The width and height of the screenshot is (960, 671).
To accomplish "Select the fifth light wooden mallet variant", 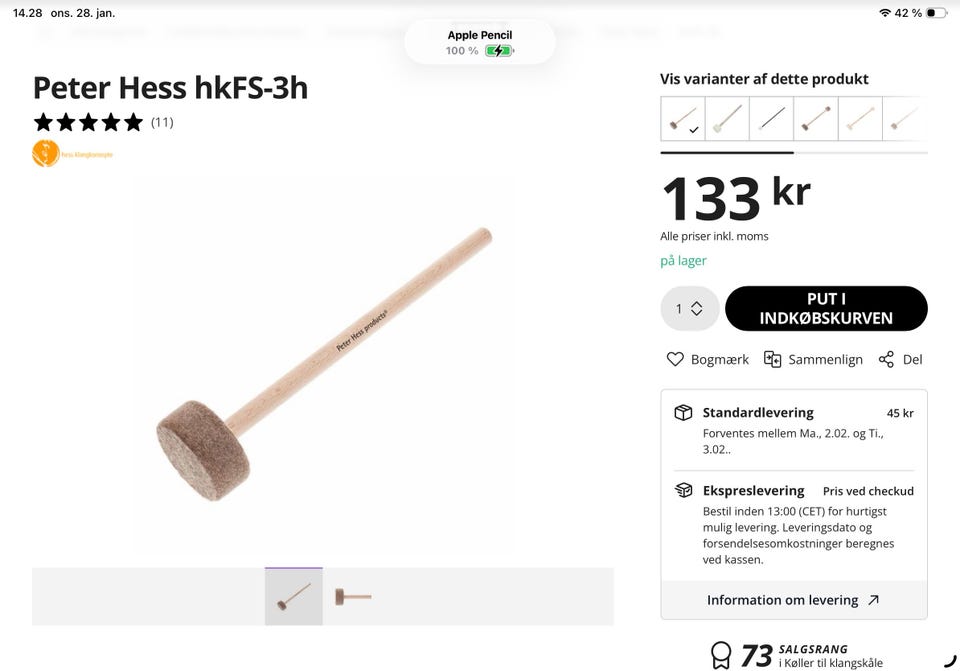I will tap(859, 119).
